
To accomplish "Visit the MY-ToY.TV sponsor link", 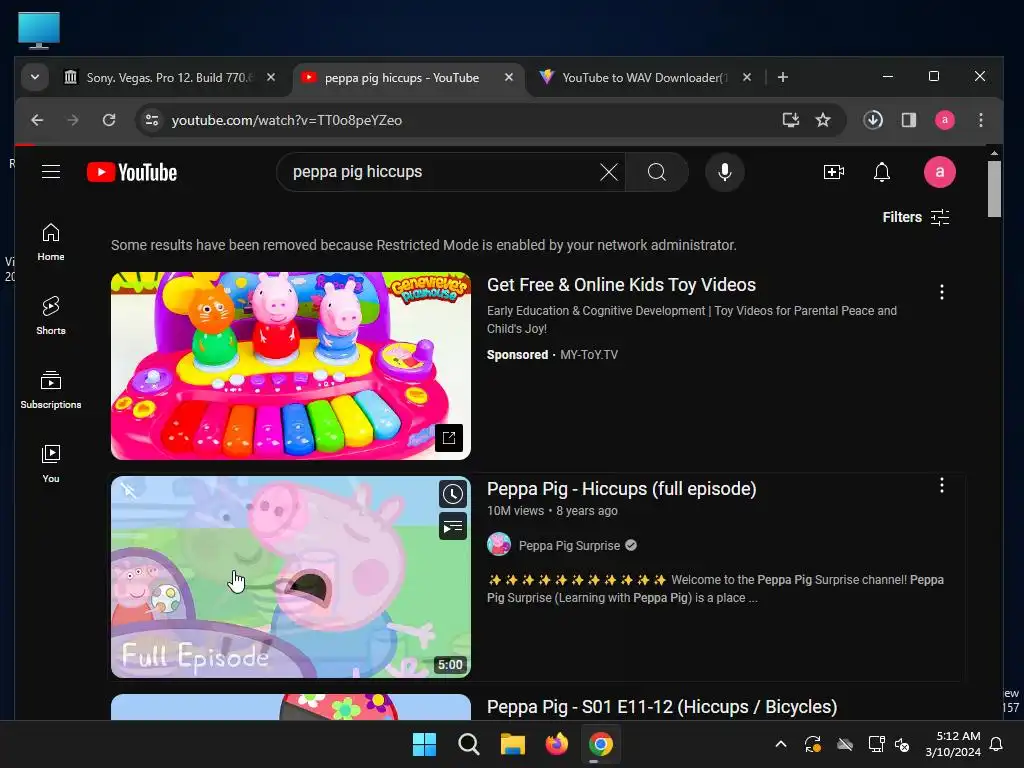I will (589, 355).
